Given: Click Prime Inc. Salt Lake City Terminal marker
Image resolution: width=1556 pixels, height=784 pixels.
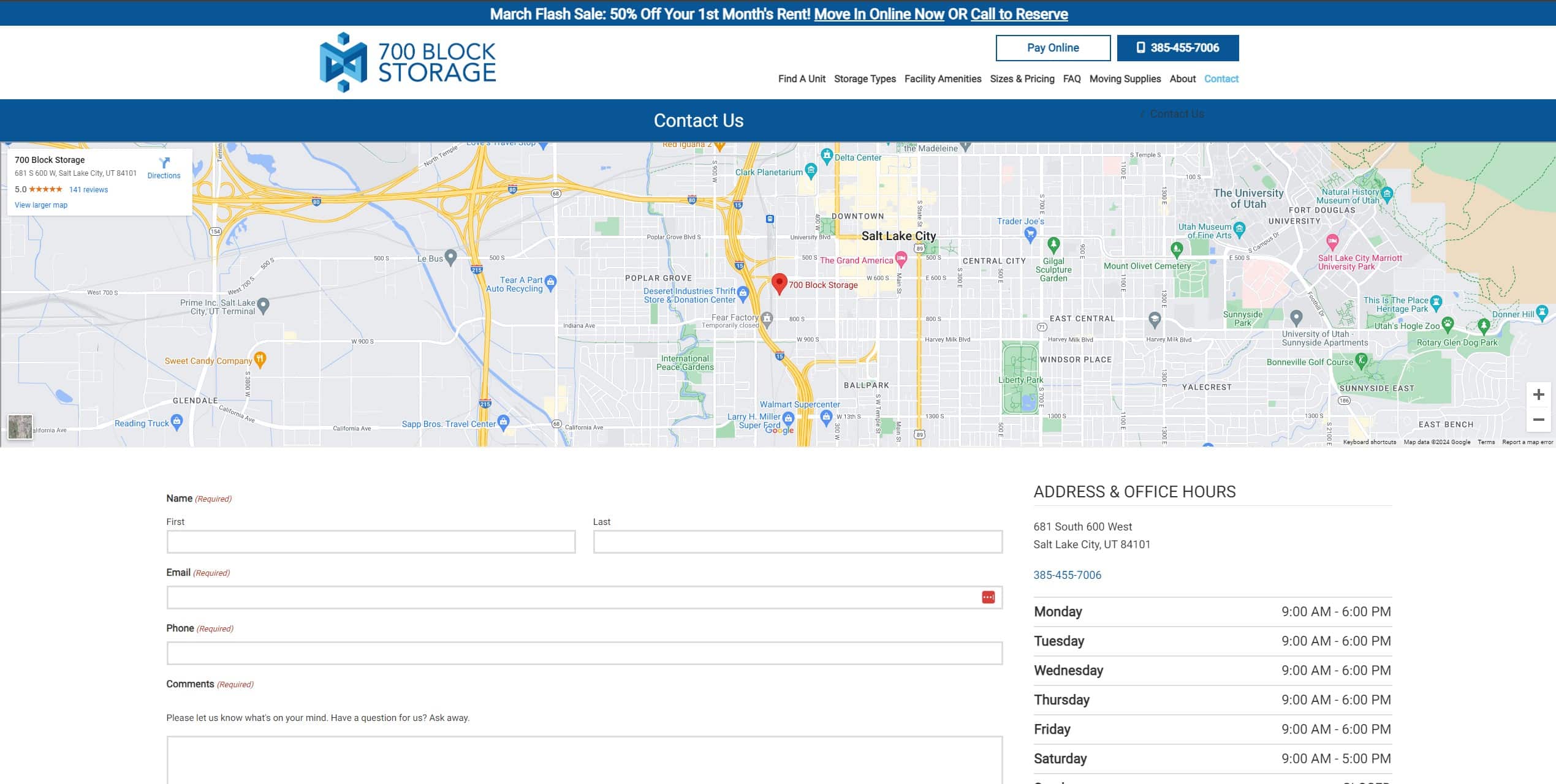Looking at the screenshot, I should point(264,304).
